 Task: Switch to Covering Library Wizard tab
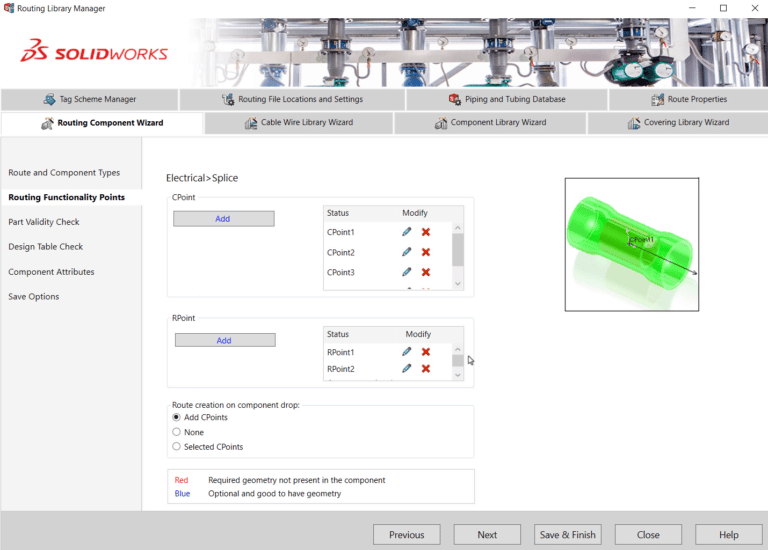678,123
